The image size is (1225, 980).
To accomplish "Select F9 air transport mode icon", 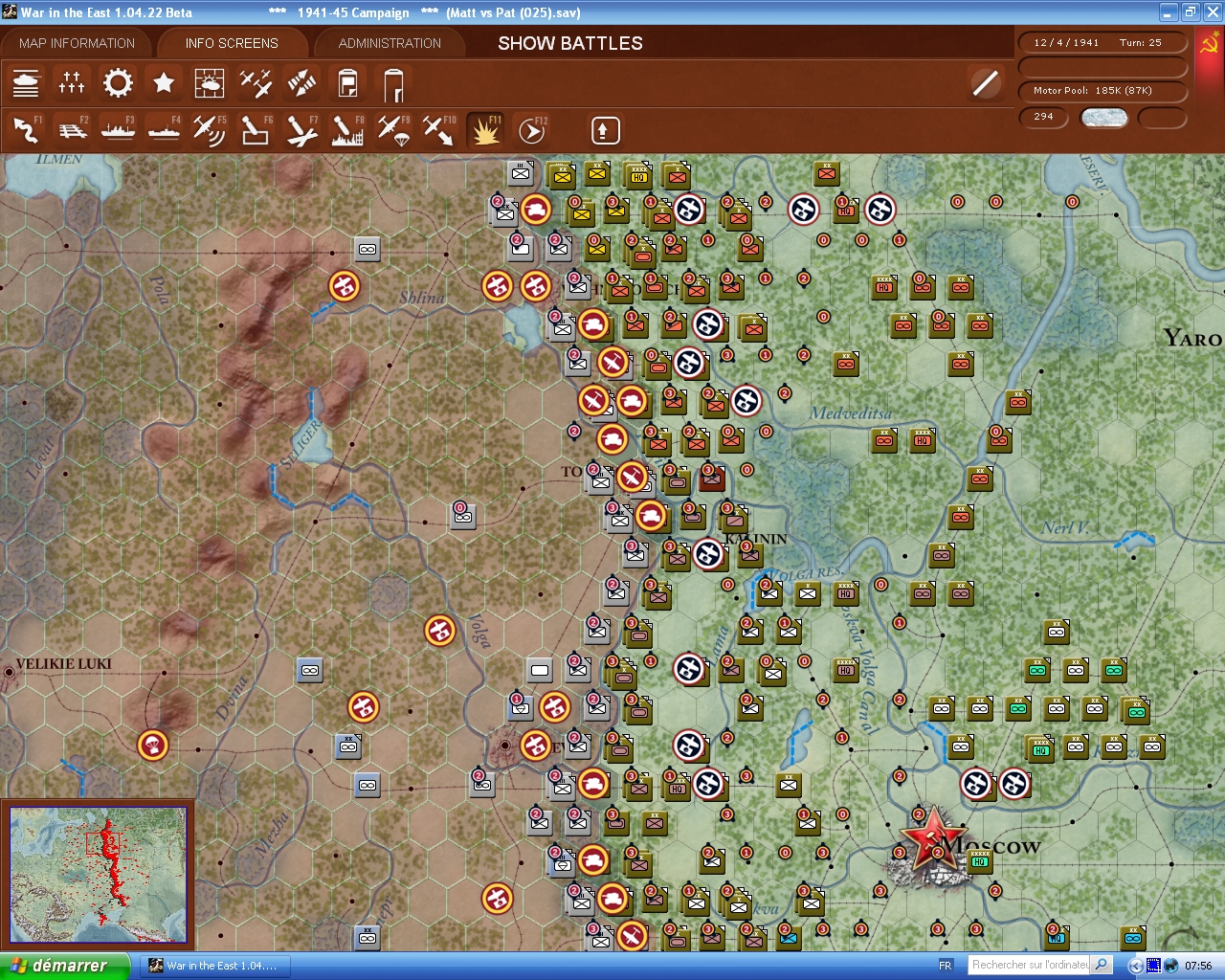I will point(393,130).
